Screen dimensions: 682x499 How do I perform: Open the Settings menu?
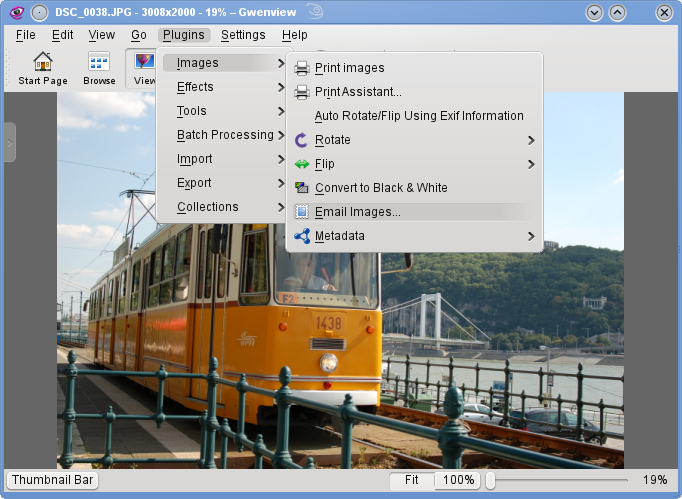click(243, 35)
